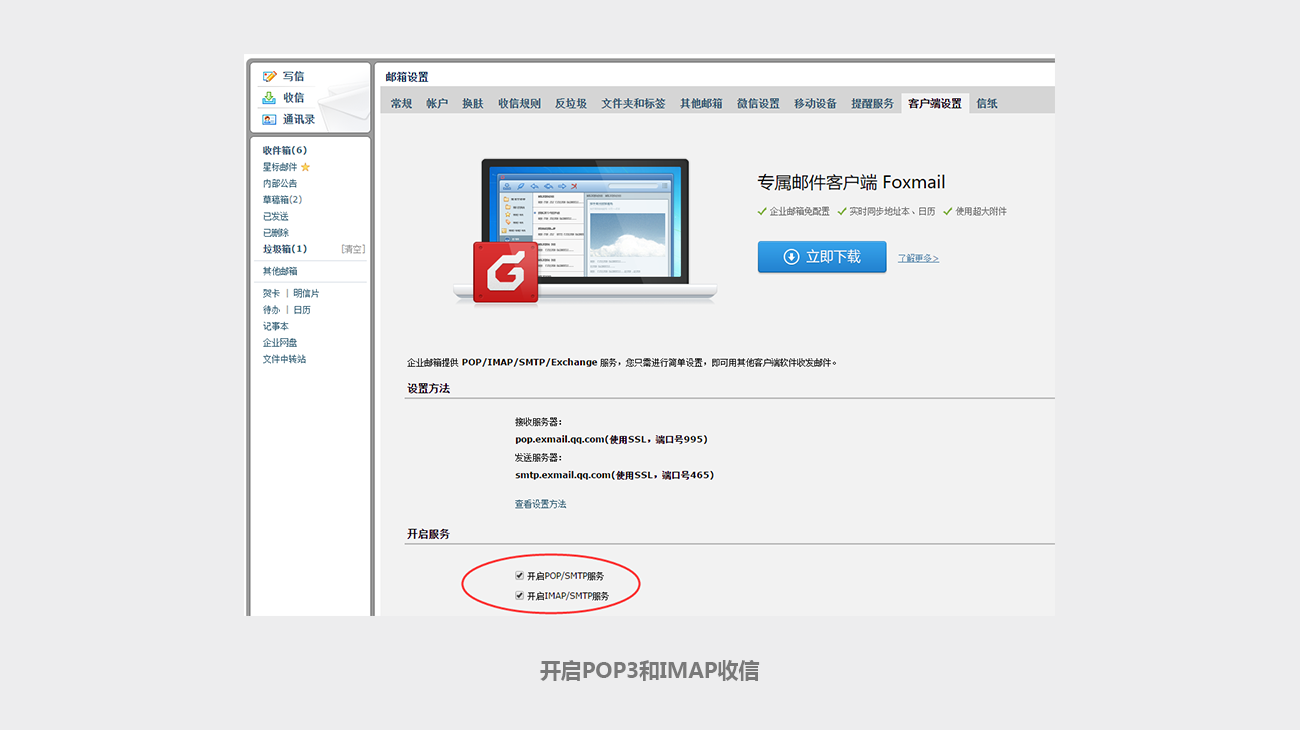Image resolution: width=1300 pixels, height=730 pixels.
Task: Open the 反垃圾 tab
Action: coord(571,103)
